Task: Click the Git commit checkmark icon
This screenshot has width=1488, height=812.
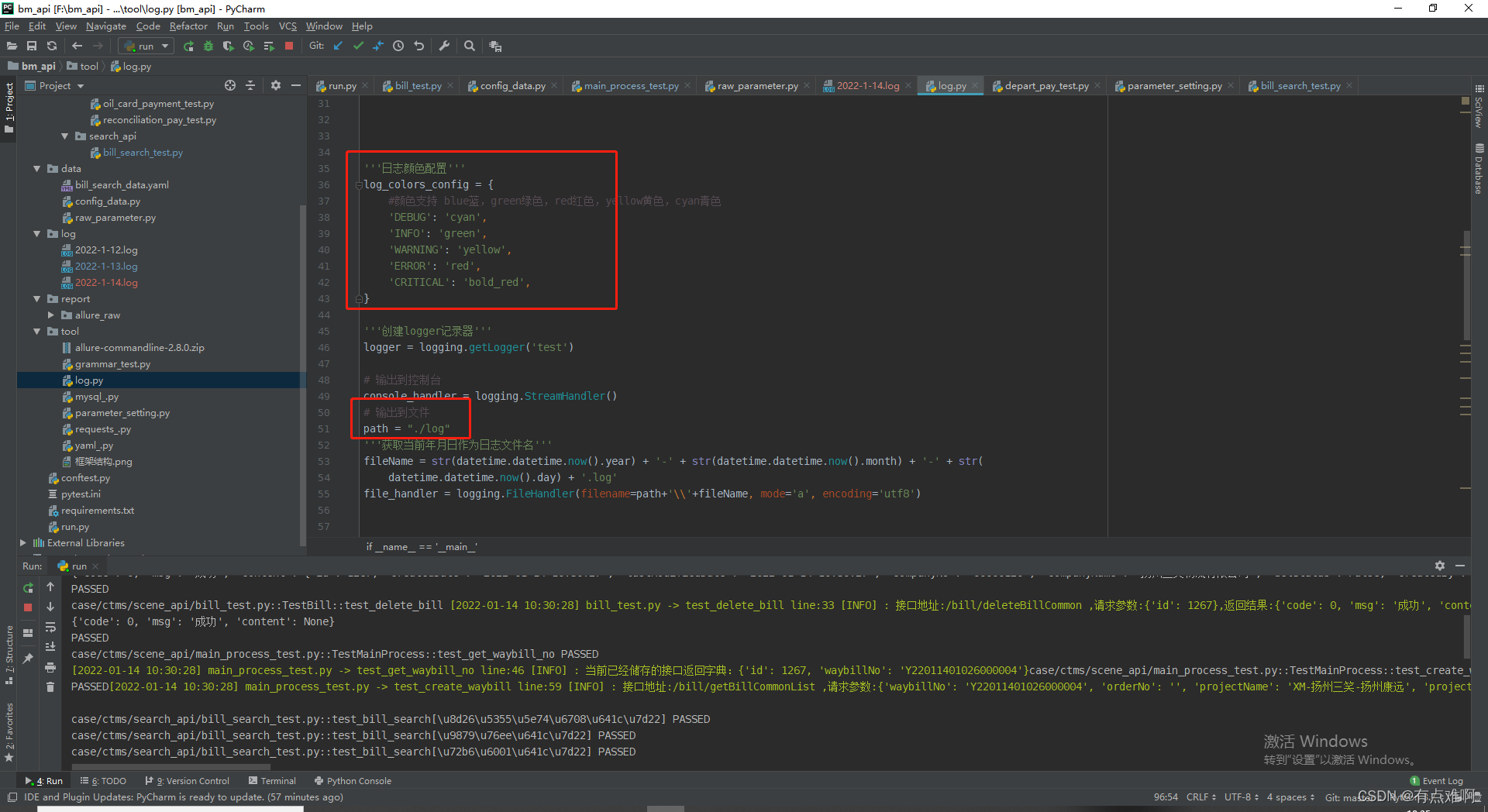Action: [x=358, y=46]
